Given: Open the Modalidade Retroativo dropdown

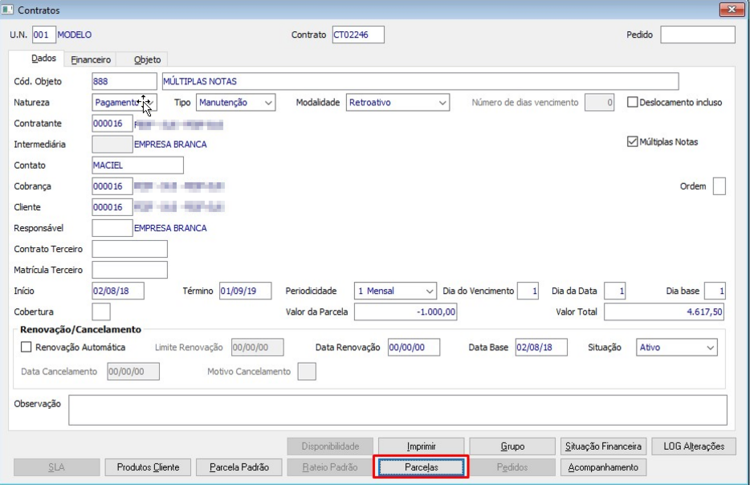Looking at the screenshot, I should pyautogui.click(x=397, y=102).
